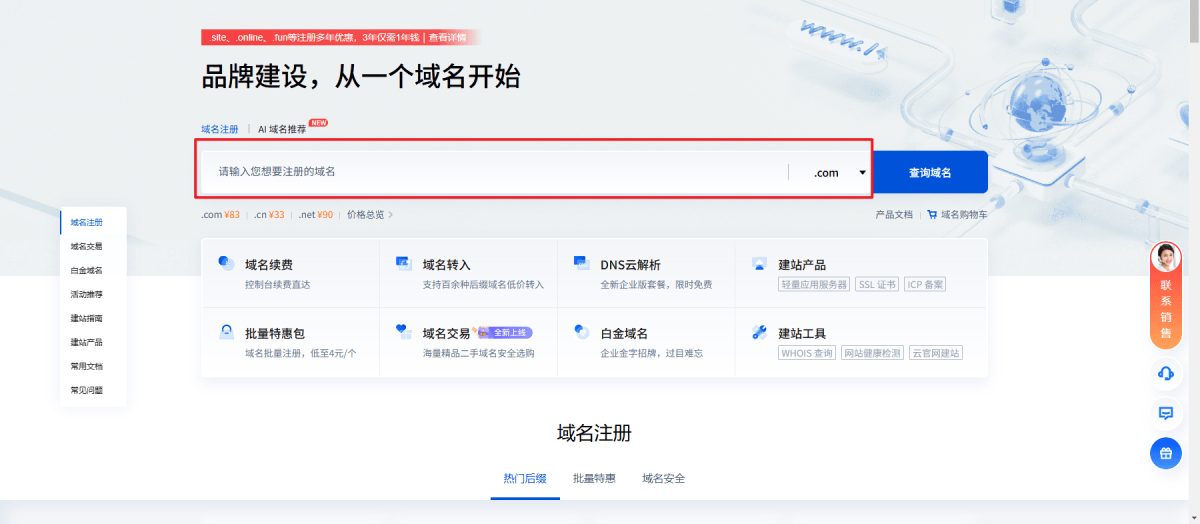Click the 查询域名 search button

pos(929,173)
